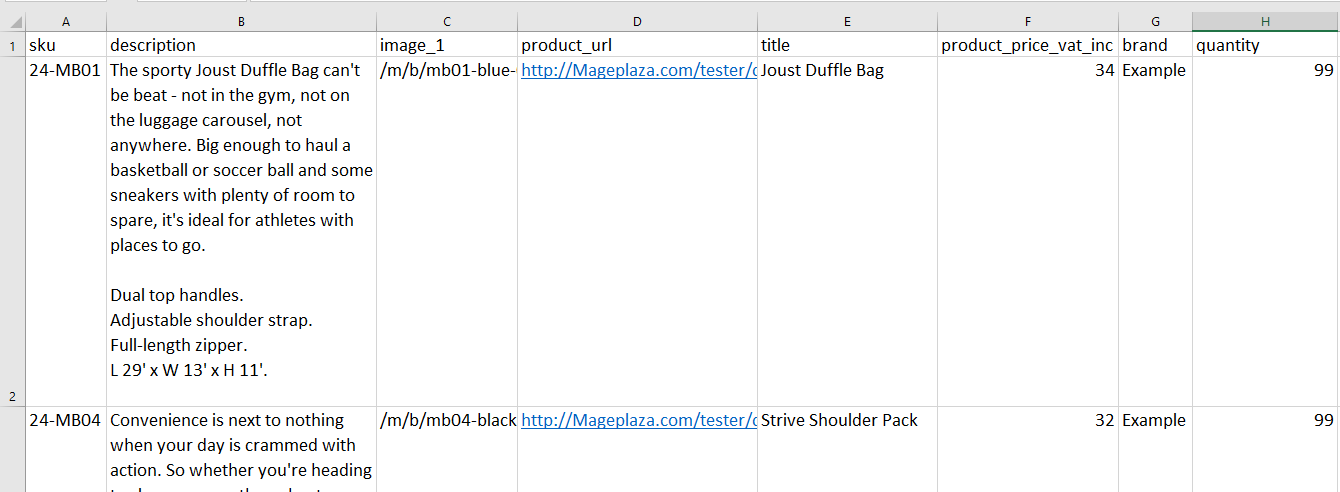
Task: Select the Joust Duffle Bag title cell
Action: click(x=848, y=232)
